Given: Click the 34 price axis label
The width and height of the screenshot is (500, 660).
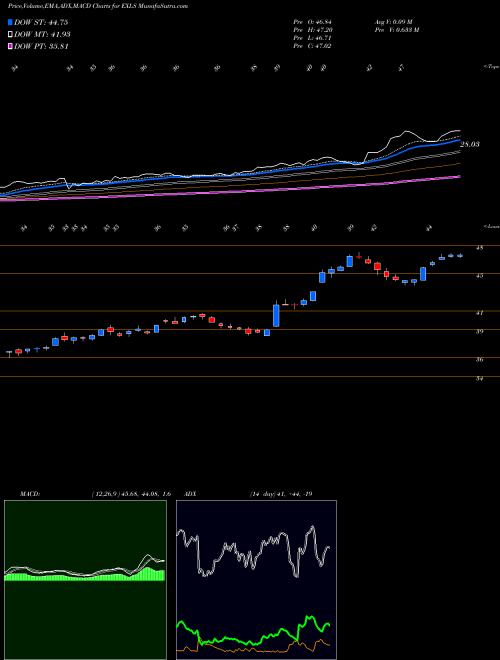Looking at the screenshot, I should [479, 379].
